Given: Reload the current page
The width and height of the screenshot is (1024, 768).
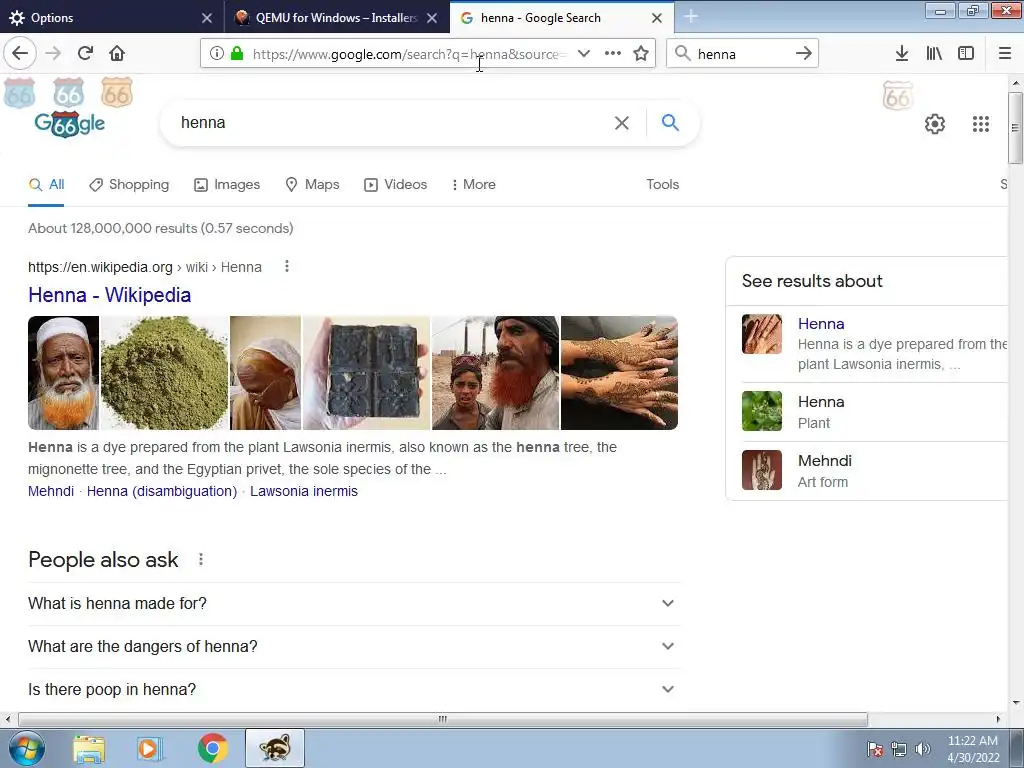Looking at the screenshot, I should pyautogui.click(x=85, y=53).
